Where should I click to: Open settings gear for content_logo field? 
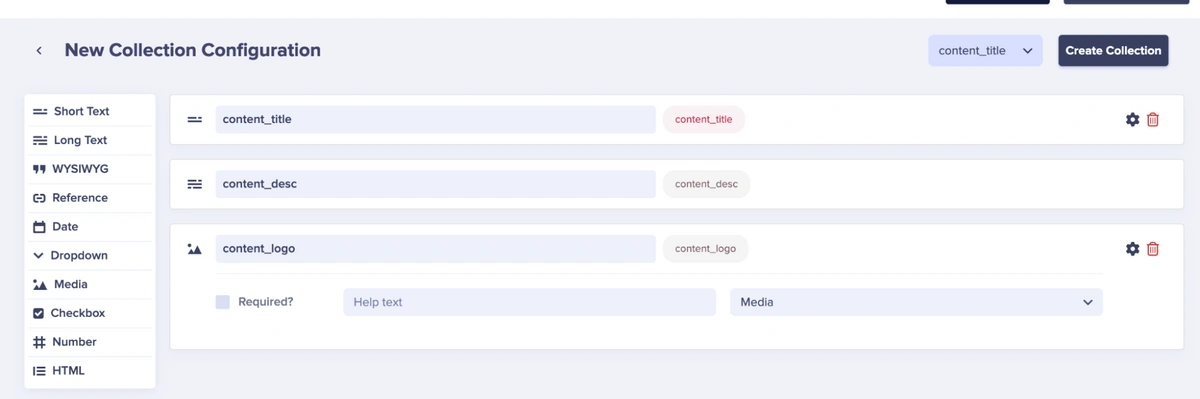click(x=1132, y=248)
